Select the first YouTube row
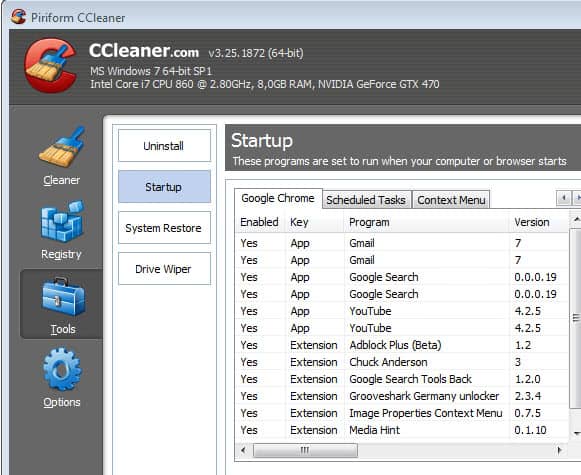Screen dimensions: 581x475 click(401, 311)
